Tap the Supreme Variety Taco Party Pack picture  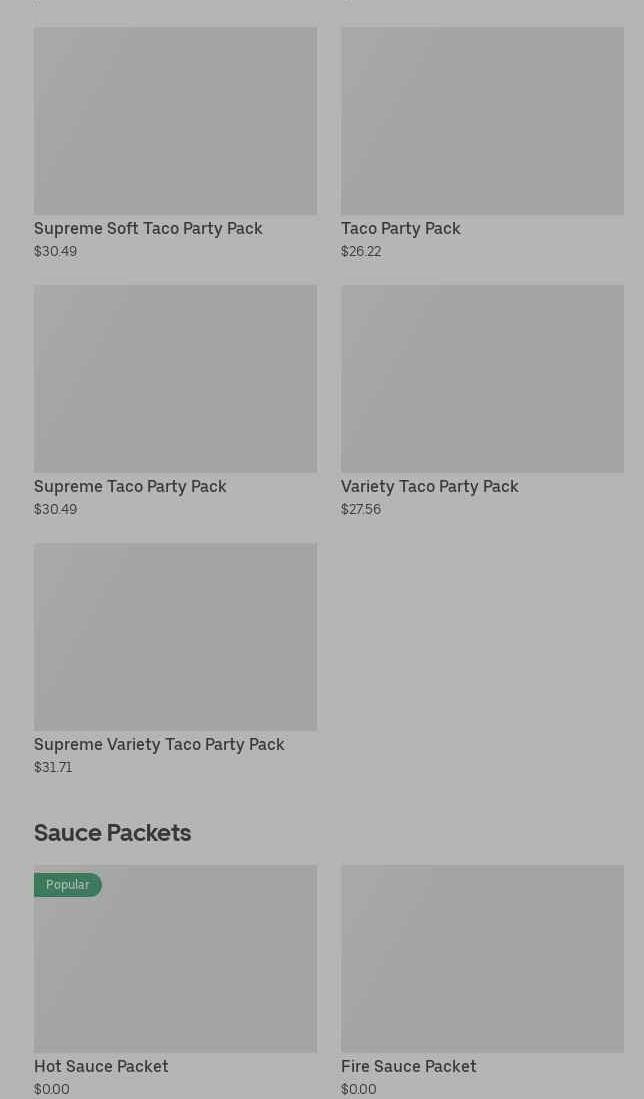[x=175, y=637]
